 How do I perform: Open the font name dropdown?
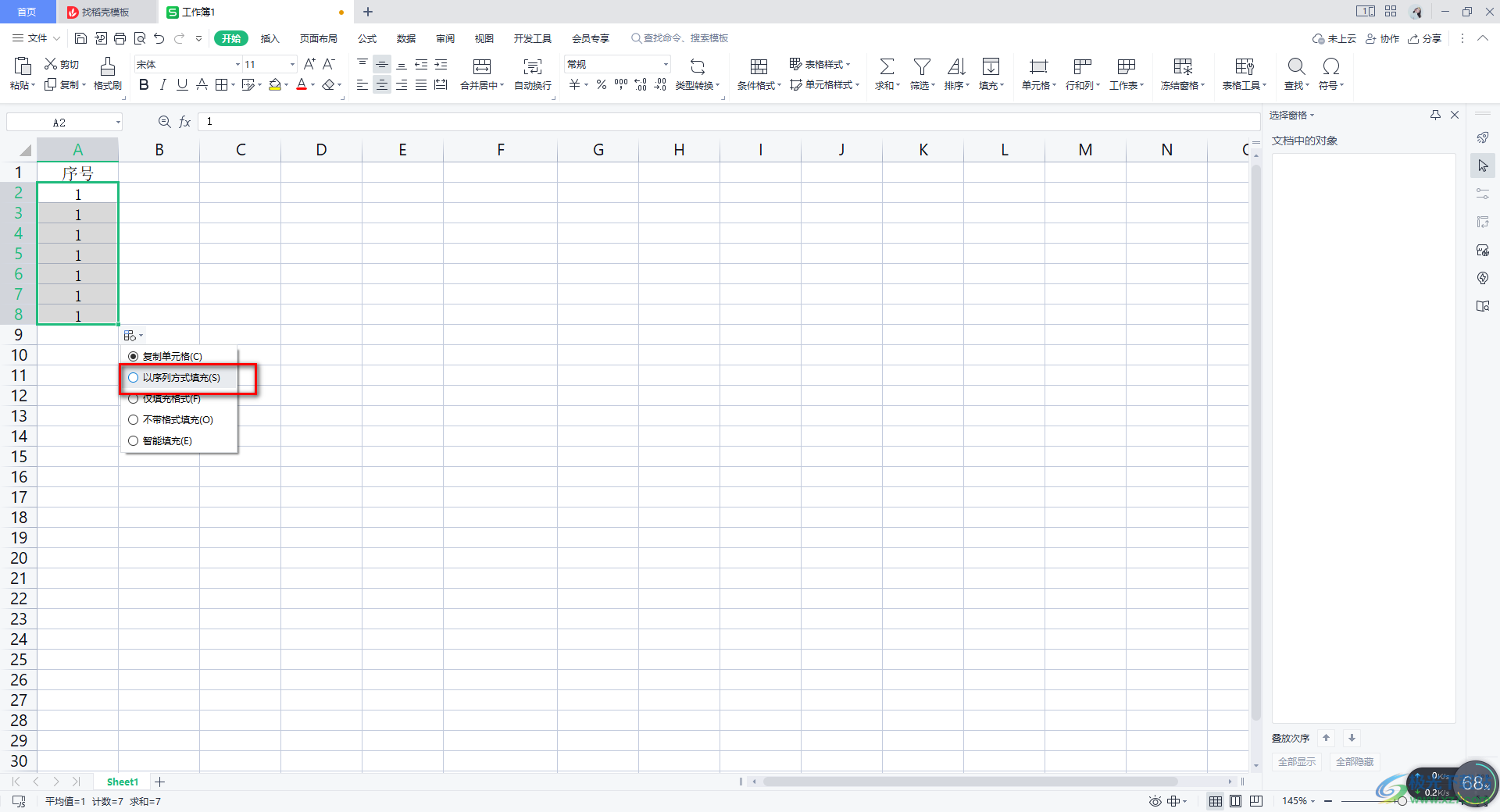[237, 64]
